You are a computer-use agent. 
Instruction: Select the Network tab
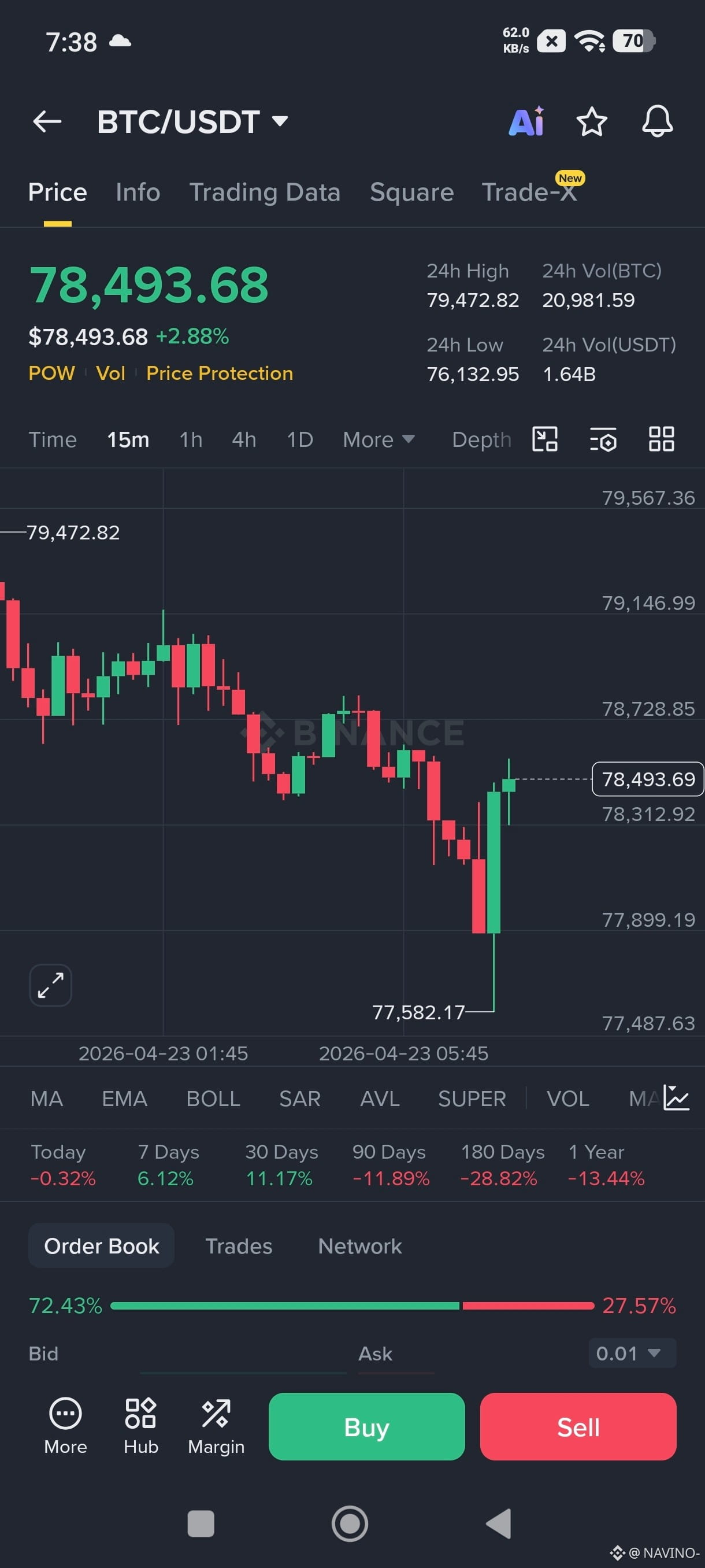pos(360,1246)
